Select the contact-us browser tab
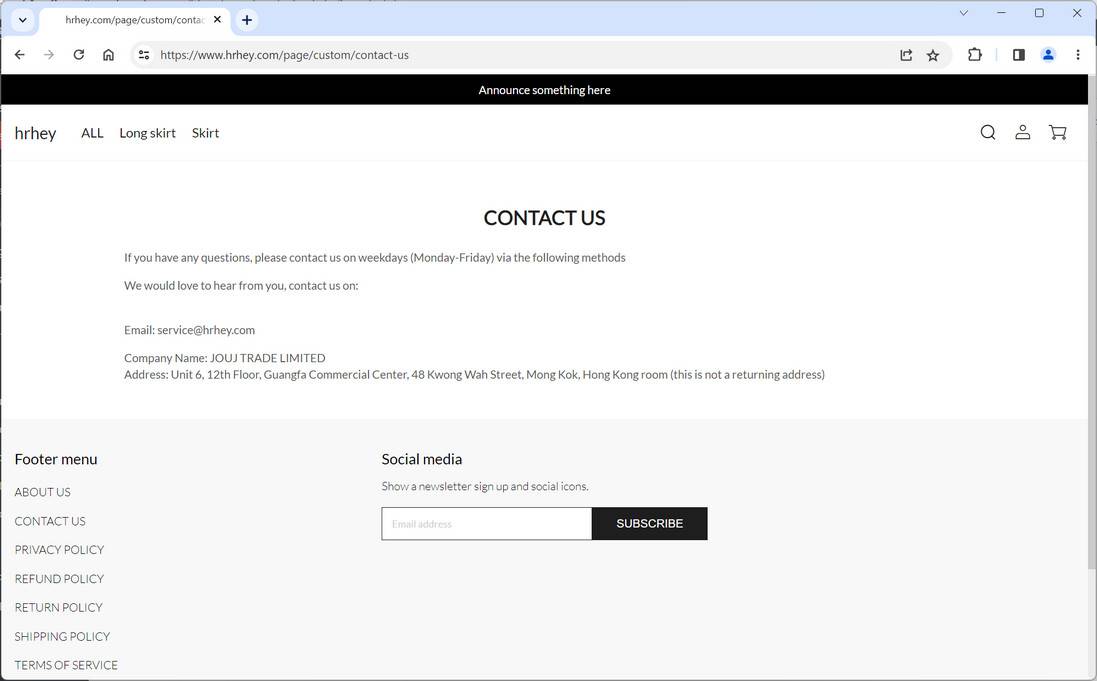This screenshot has width=1097, height=681. (x=135, y=19)
